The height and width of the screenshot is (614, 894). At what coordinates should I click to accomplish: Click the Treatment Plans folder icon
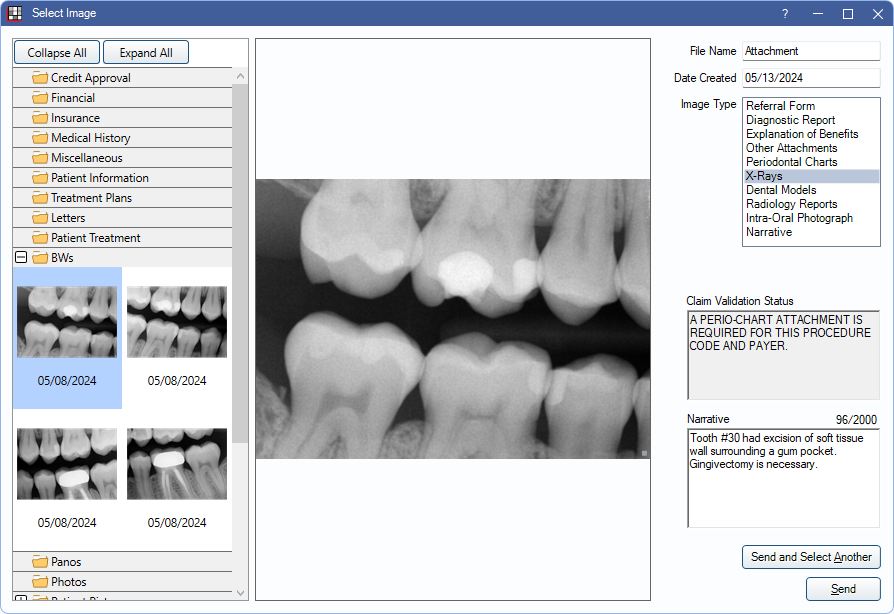pos(40,198)
